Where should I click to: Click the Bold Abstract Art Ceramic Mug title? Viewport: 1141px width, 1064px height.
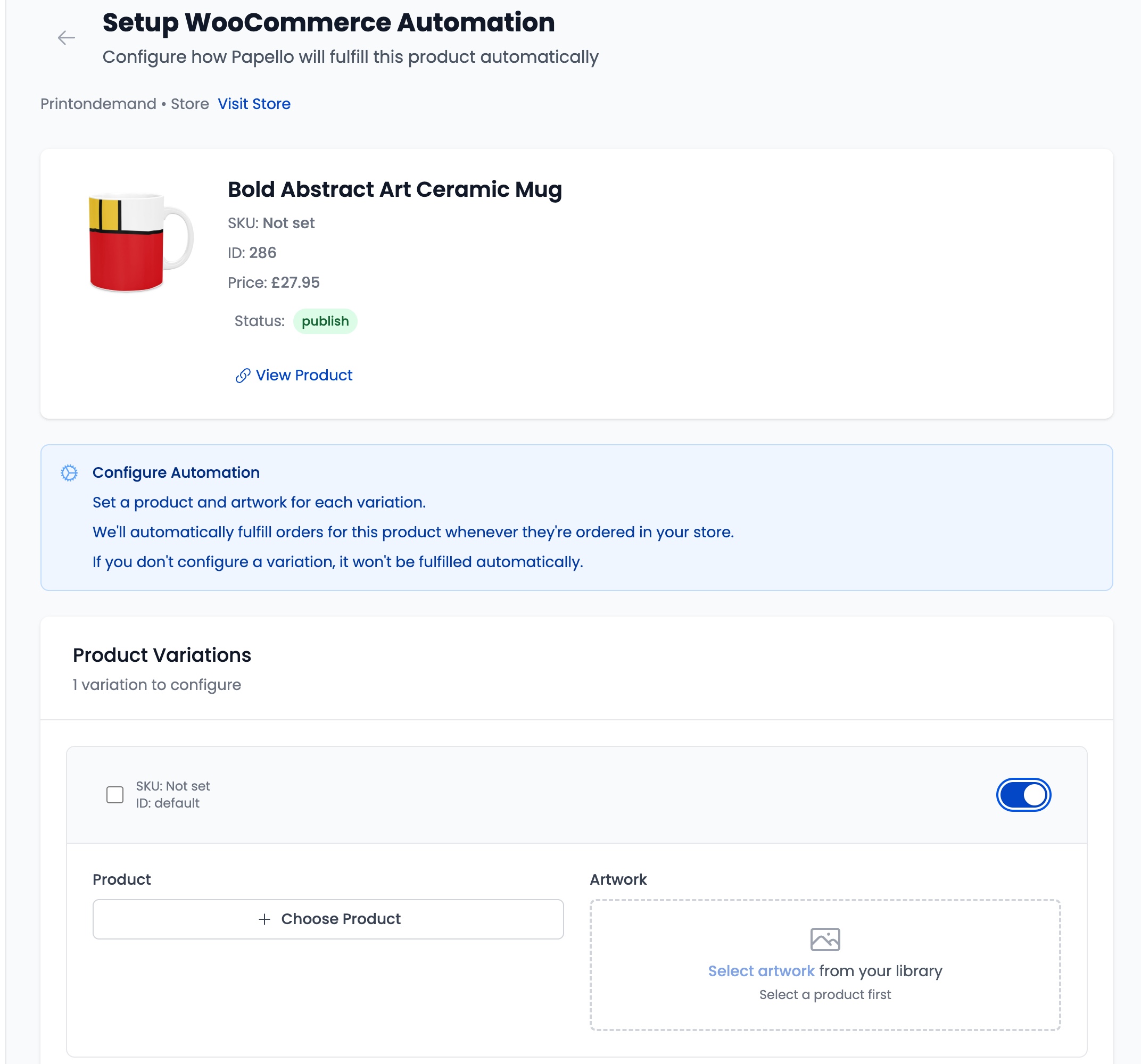click(x=394, y=189)
